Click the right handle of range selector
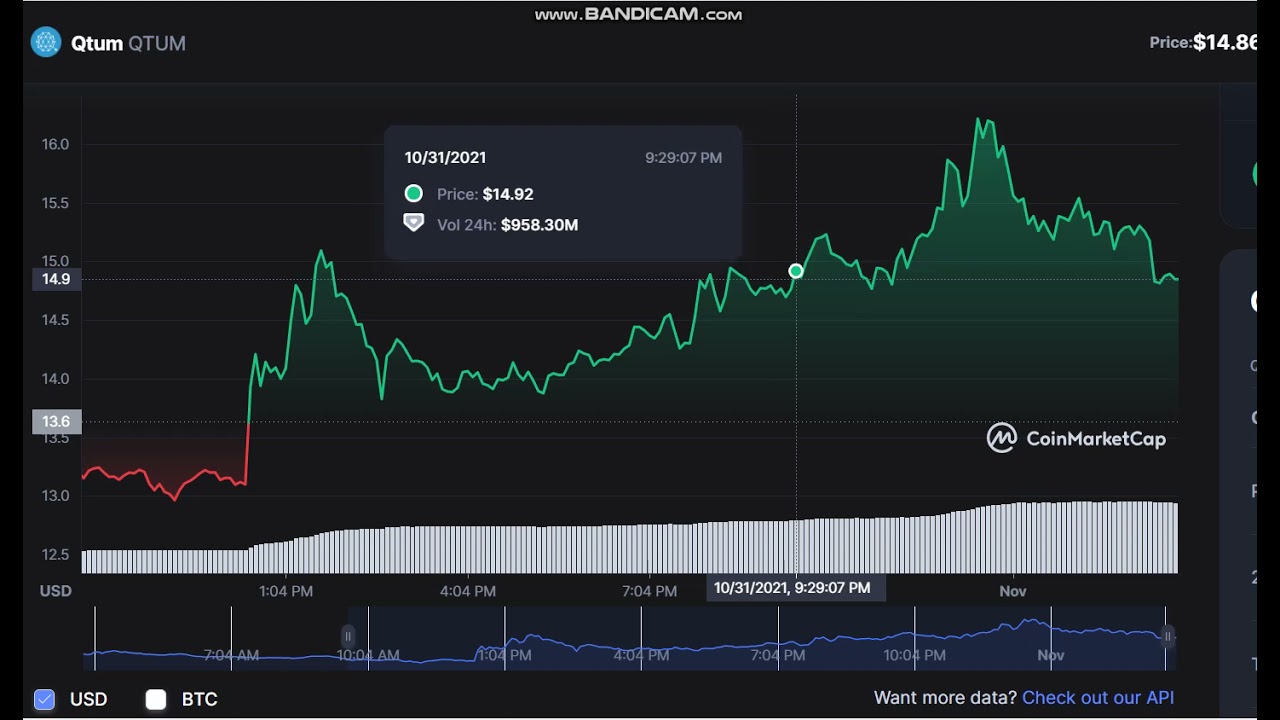Viewport: 1280px width, 720px height. click(1166, 636)
